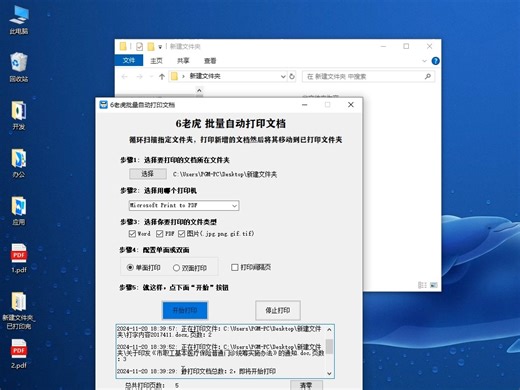Viewport: 520px width, 390px height.
Task: Go forward in Explorer window
Action: 140,77
